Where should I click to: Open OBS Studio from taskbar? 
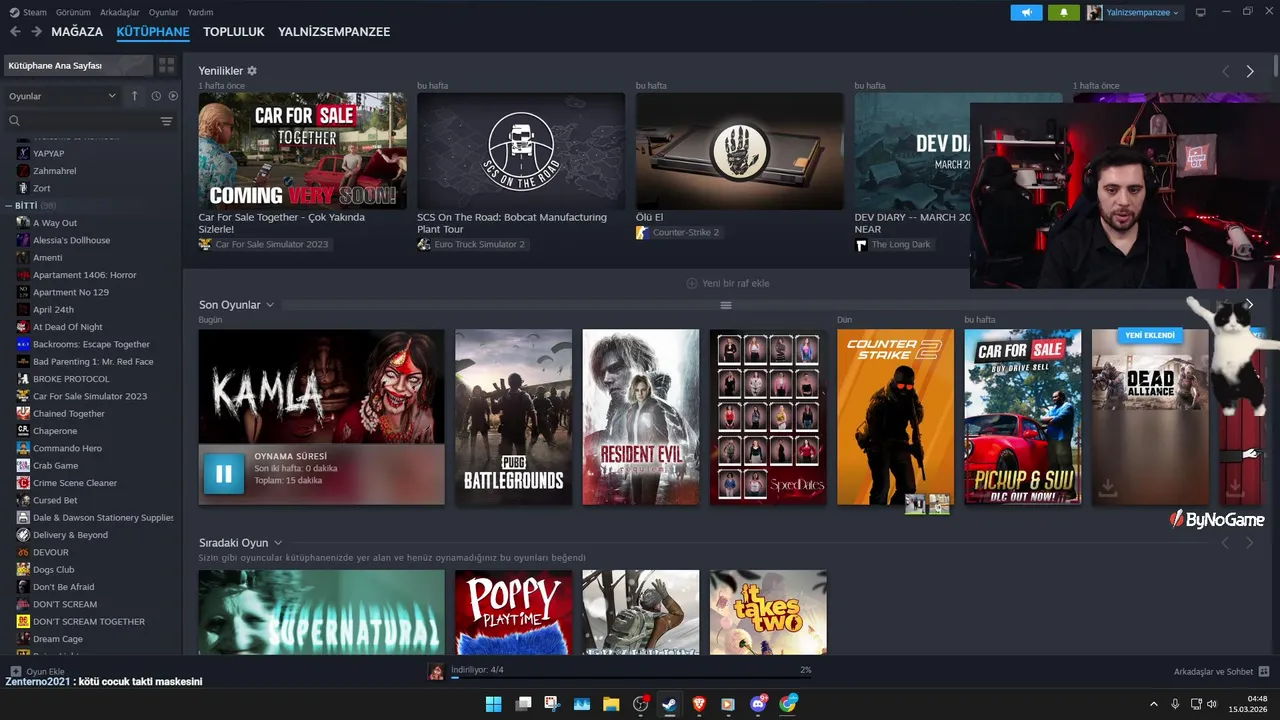640,704
